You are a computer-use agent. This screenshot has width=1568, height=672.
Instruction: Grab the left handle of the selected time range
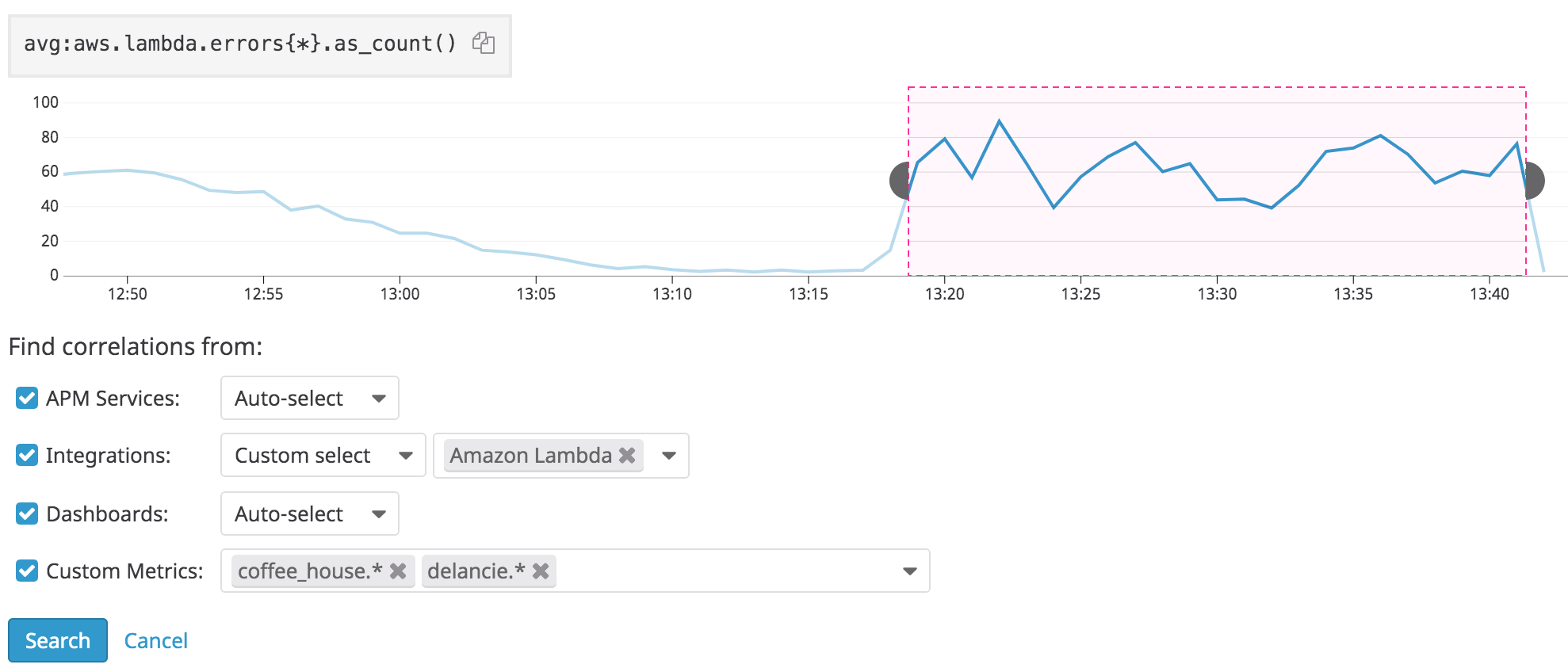(x=899, y=181)
